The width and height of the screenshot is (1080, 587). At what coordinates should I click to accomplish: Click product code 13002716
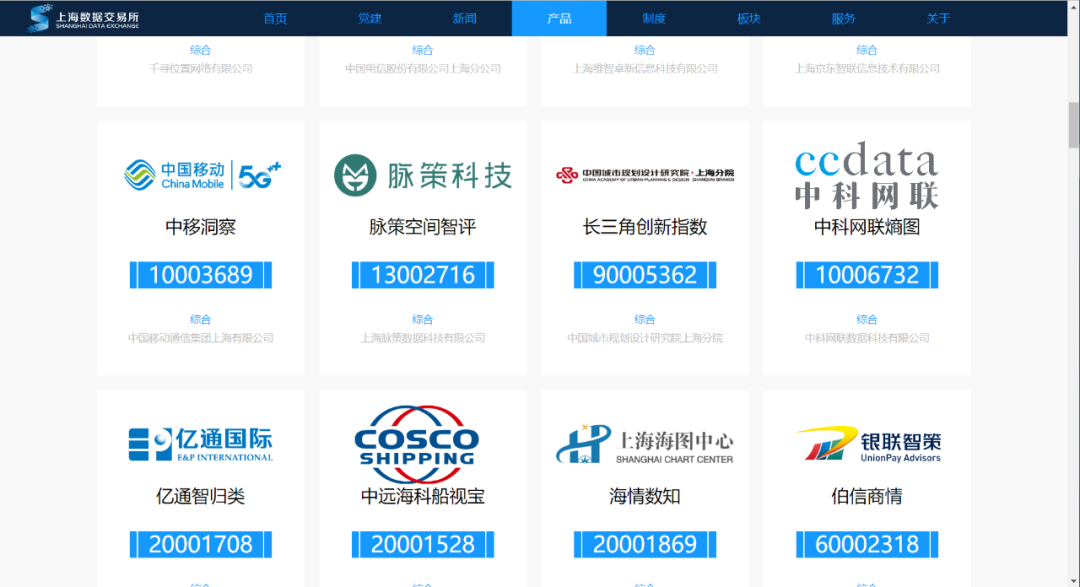click(423, 275)
